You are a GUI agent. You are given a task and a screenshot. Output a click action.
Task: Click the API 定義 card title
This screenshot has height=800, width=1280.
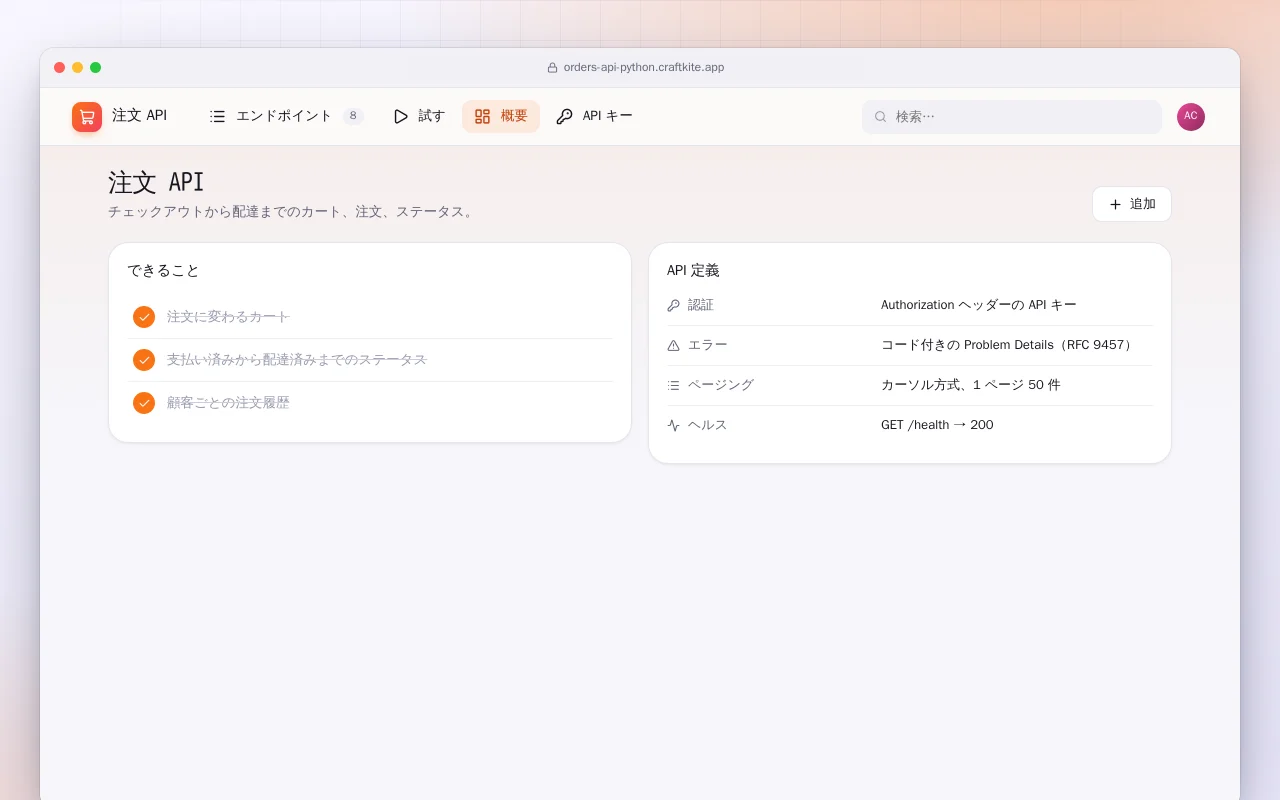(693, 270)
